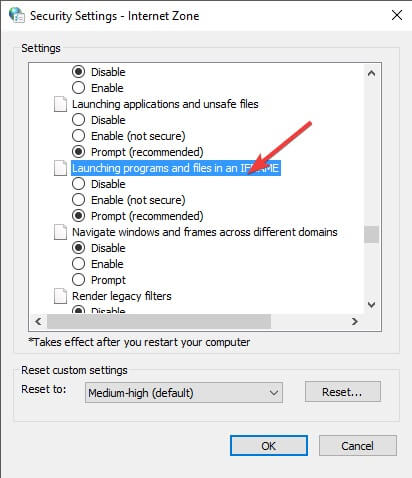Click page icon beside Navigate windows and frames
412x478 pixels.
(x=60, y=232)
